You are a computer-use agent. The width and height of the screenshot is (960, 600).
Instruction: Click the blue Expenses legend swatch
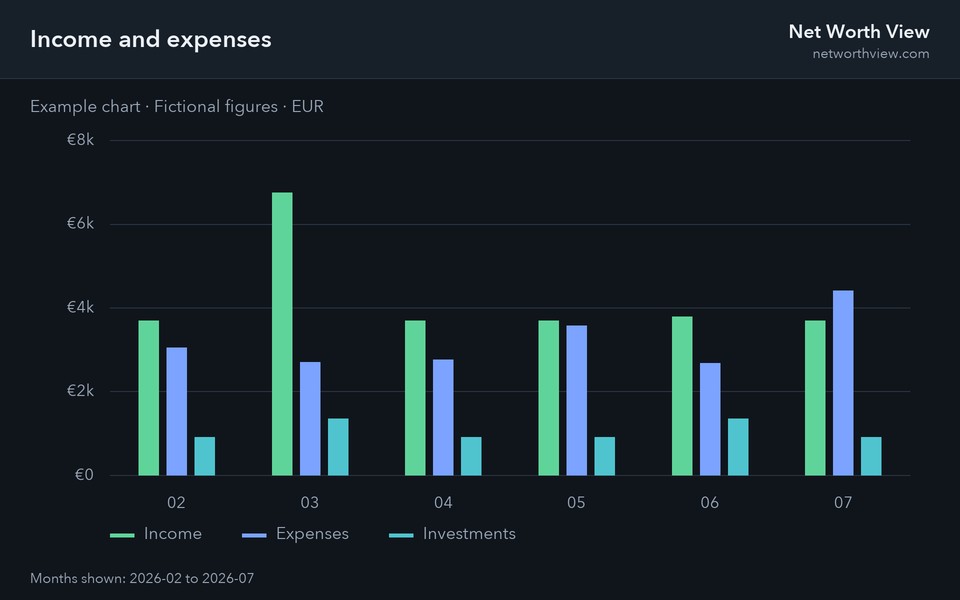[x=254, y=536]
